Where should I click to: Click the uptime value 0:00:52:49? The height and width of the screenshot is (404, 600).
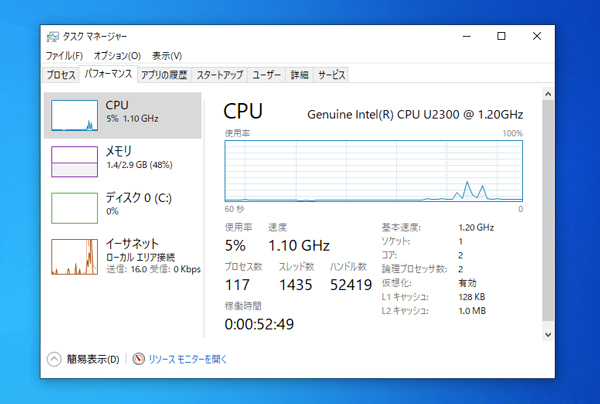click(259, 324)
